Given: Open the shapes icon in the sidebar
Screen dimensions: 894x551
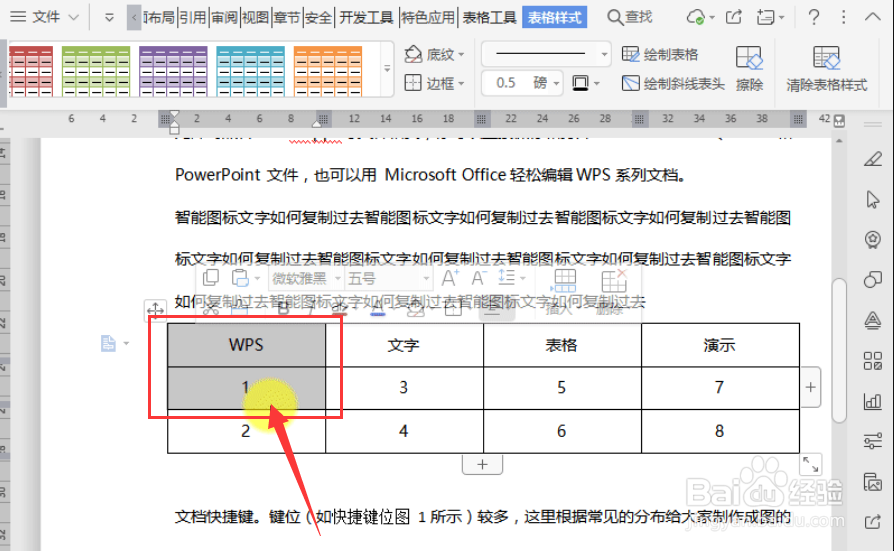Looking at the screenshot, I should (x=872, y=279).
